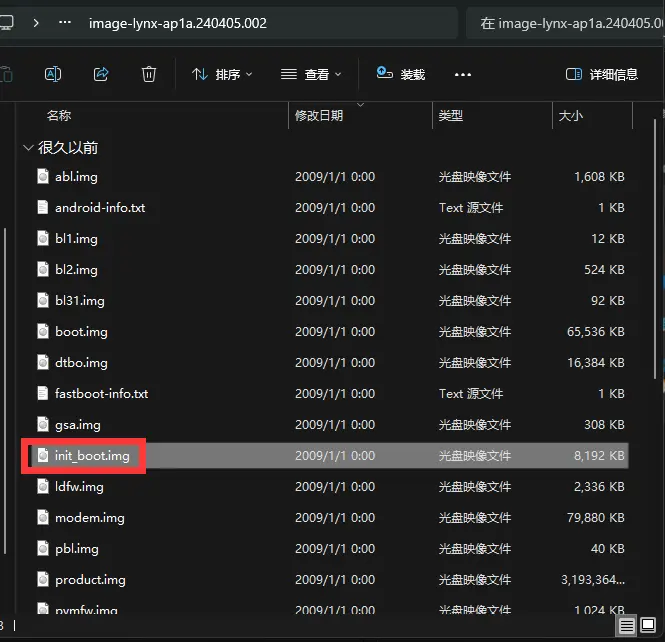Image resolution: width=665 pixels, height=642 pixels.
Task: Click the gsa.img file name
Action: point(78,425)
